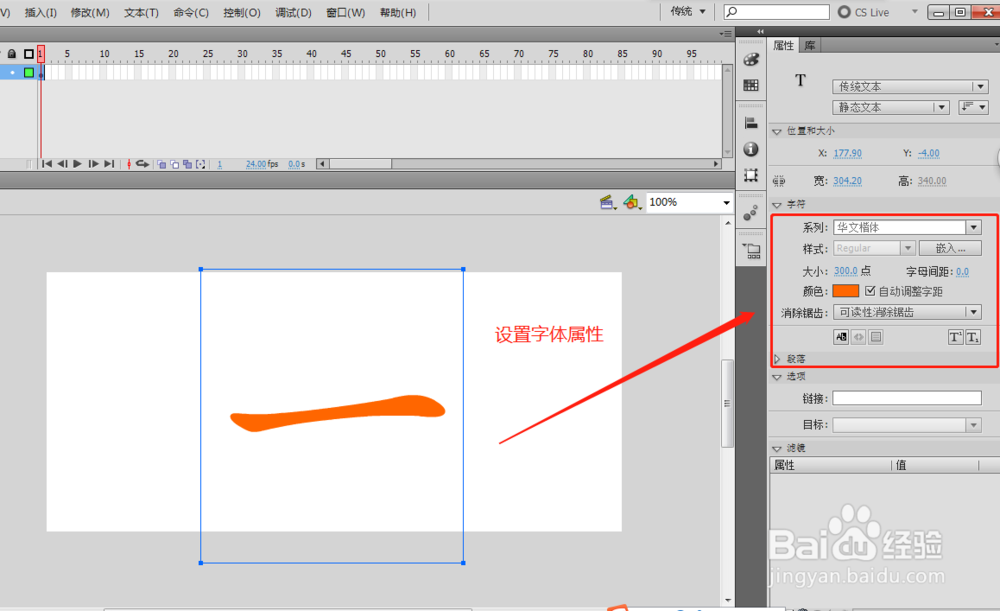Click the play button in timeline controls

(77, 163)
